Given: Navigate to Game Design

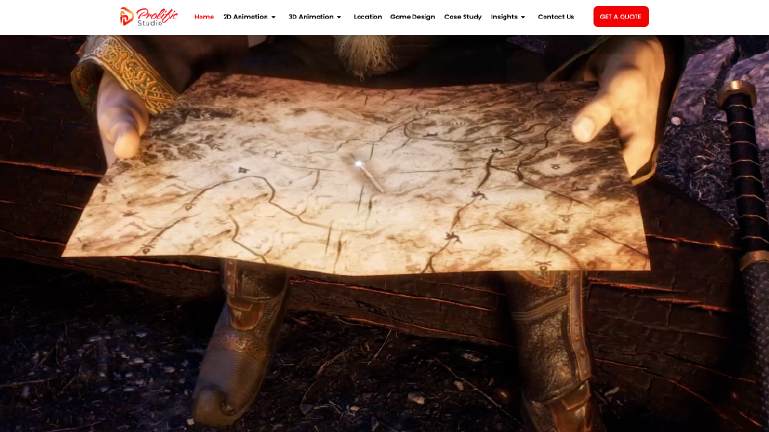Looking at the screenshot, I should pyautogui.click(x=412, y=17).
